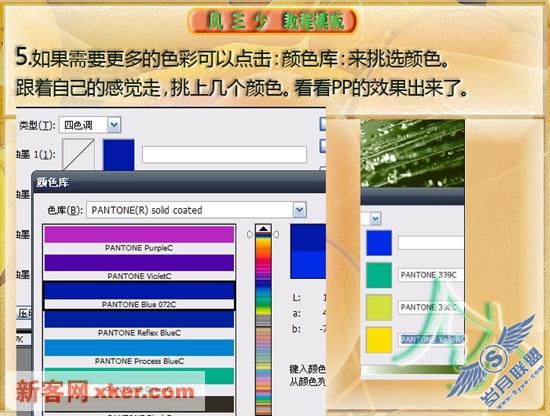Open the 类型 四色调 dropdown arrow
This screenshot has width=550, height=416.
[114, 125]
